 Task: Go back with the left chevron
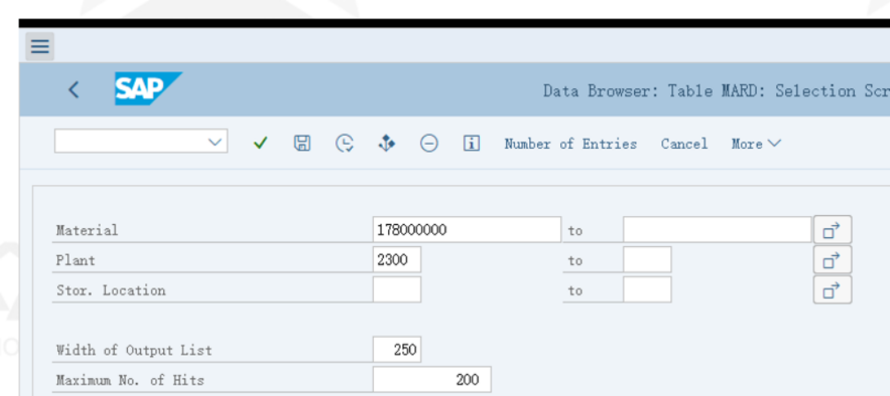coord(74,90)
